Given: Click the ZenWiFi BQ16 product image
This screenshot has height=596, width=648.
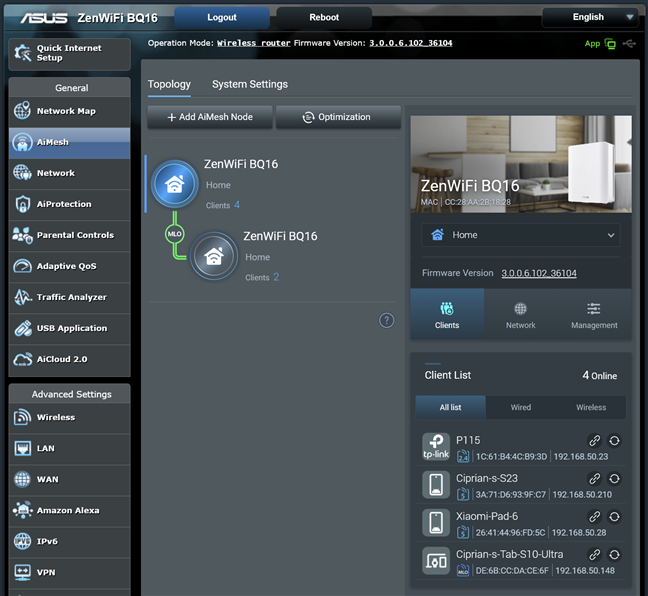Looking at the screenshot, I should click(x=521, y=164).
